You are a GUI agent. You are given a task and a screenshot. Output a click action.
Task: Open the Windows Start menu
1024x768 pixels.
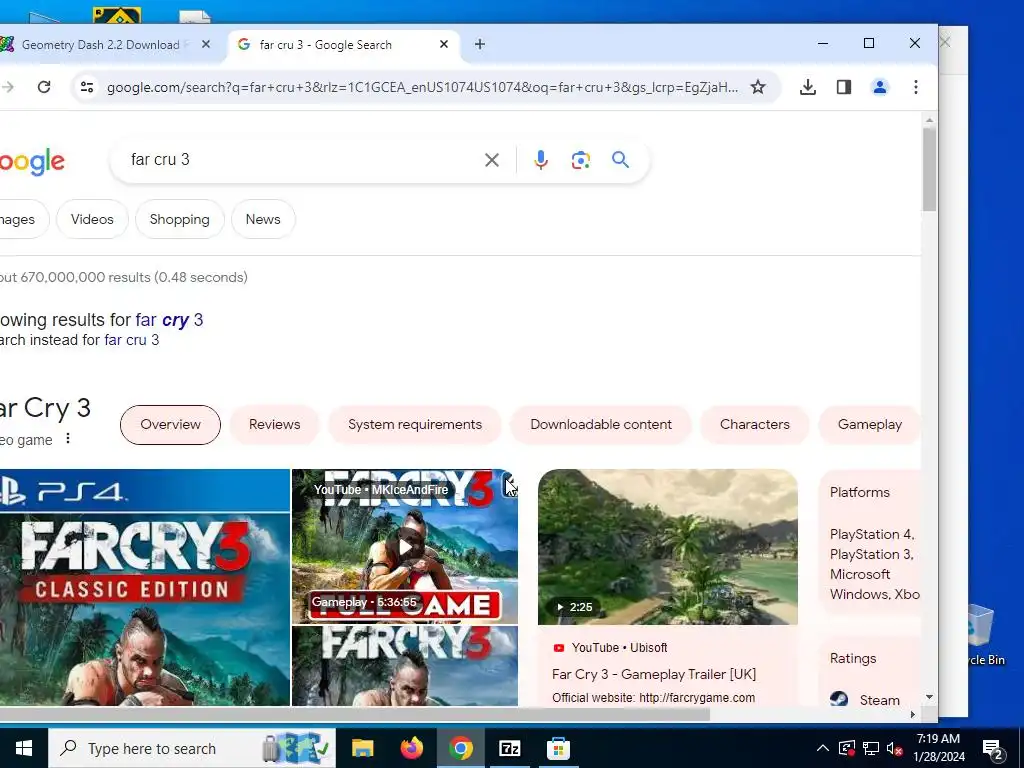[x=24, y=748]
